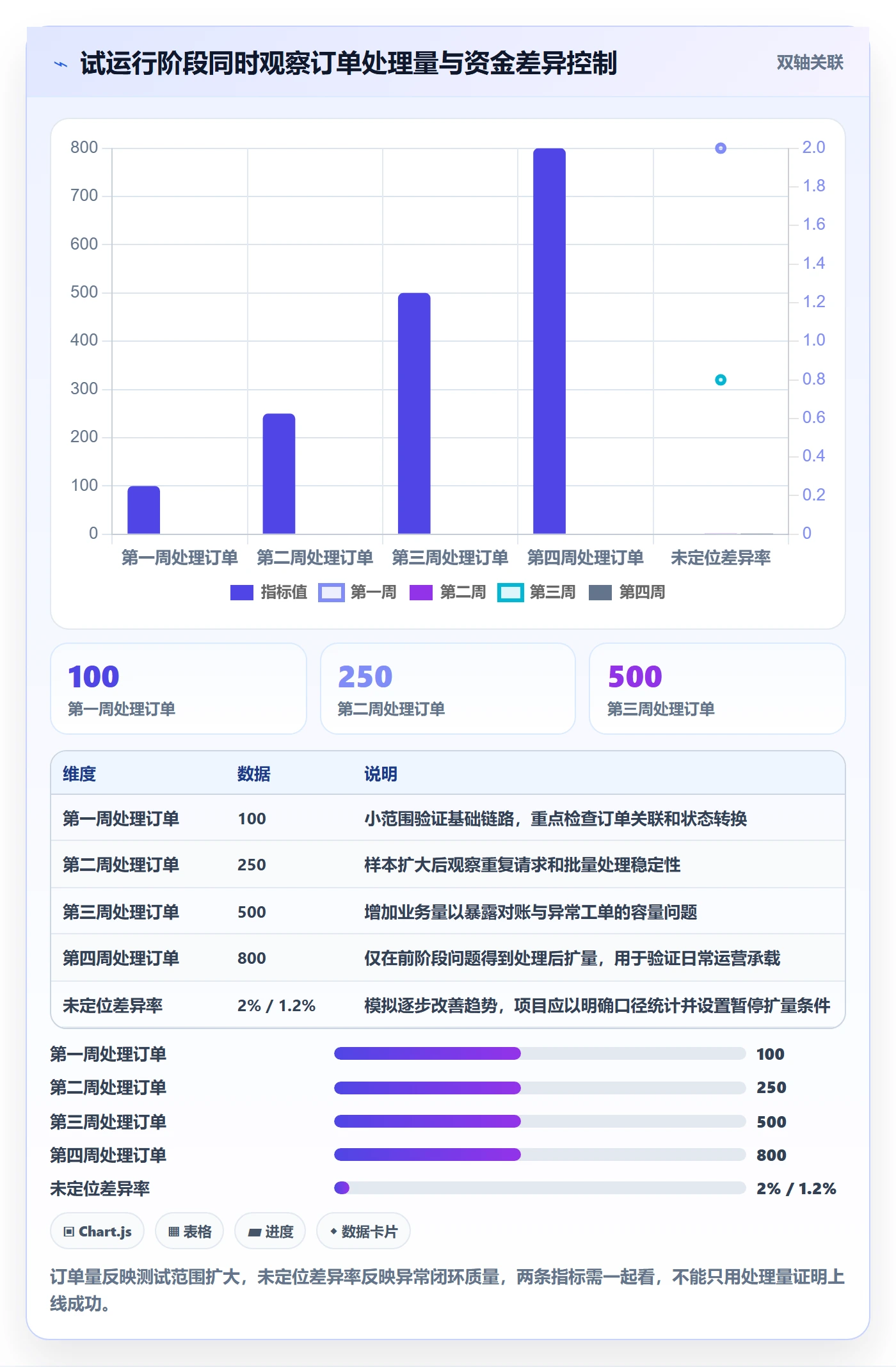Image resolution: width=896 pixels, height=1367 pixels.
Task: Open the data card showing 250
Action: click(x=448, y=689)
